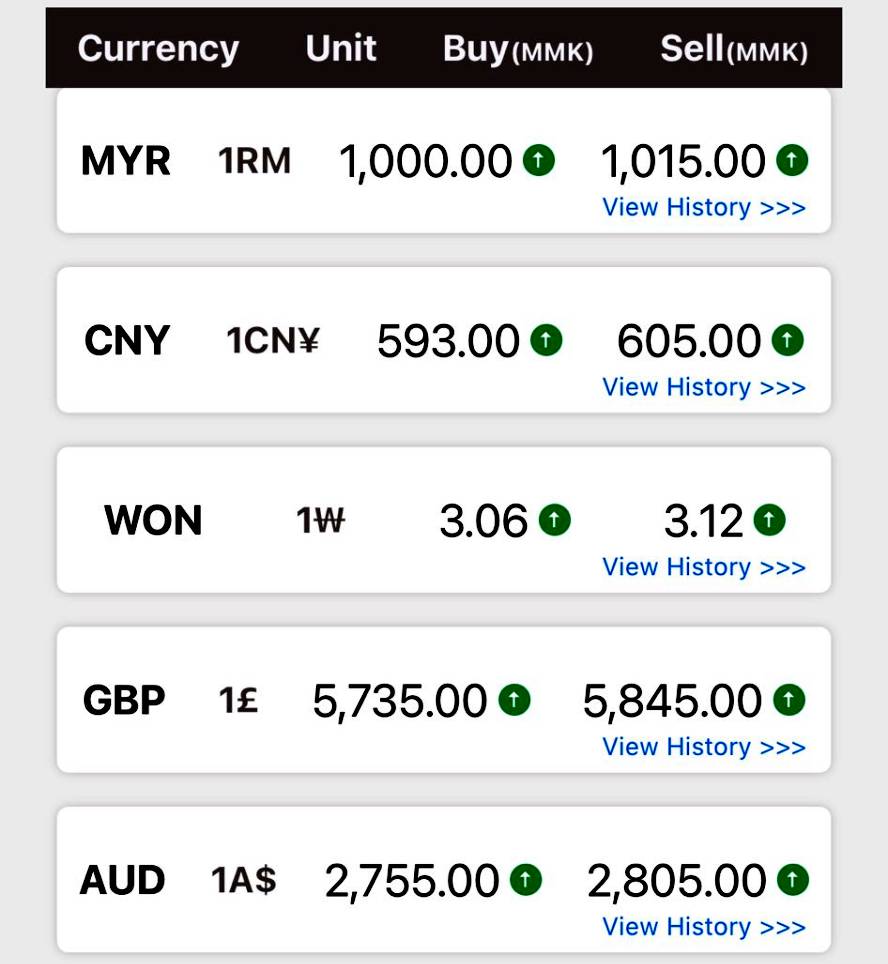This screenshot has width=888, height=964.
Task: Click the green arrow next to CNY sell 605.00
Action: 787,341
